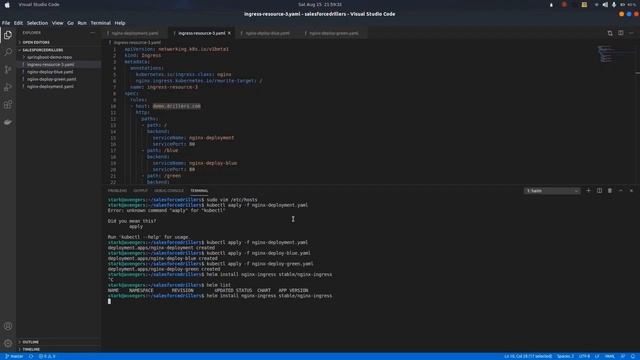Open the Search view in the activity bar
Image resolution: width=640 pixels, height=360 pixels.
point(8,52)
